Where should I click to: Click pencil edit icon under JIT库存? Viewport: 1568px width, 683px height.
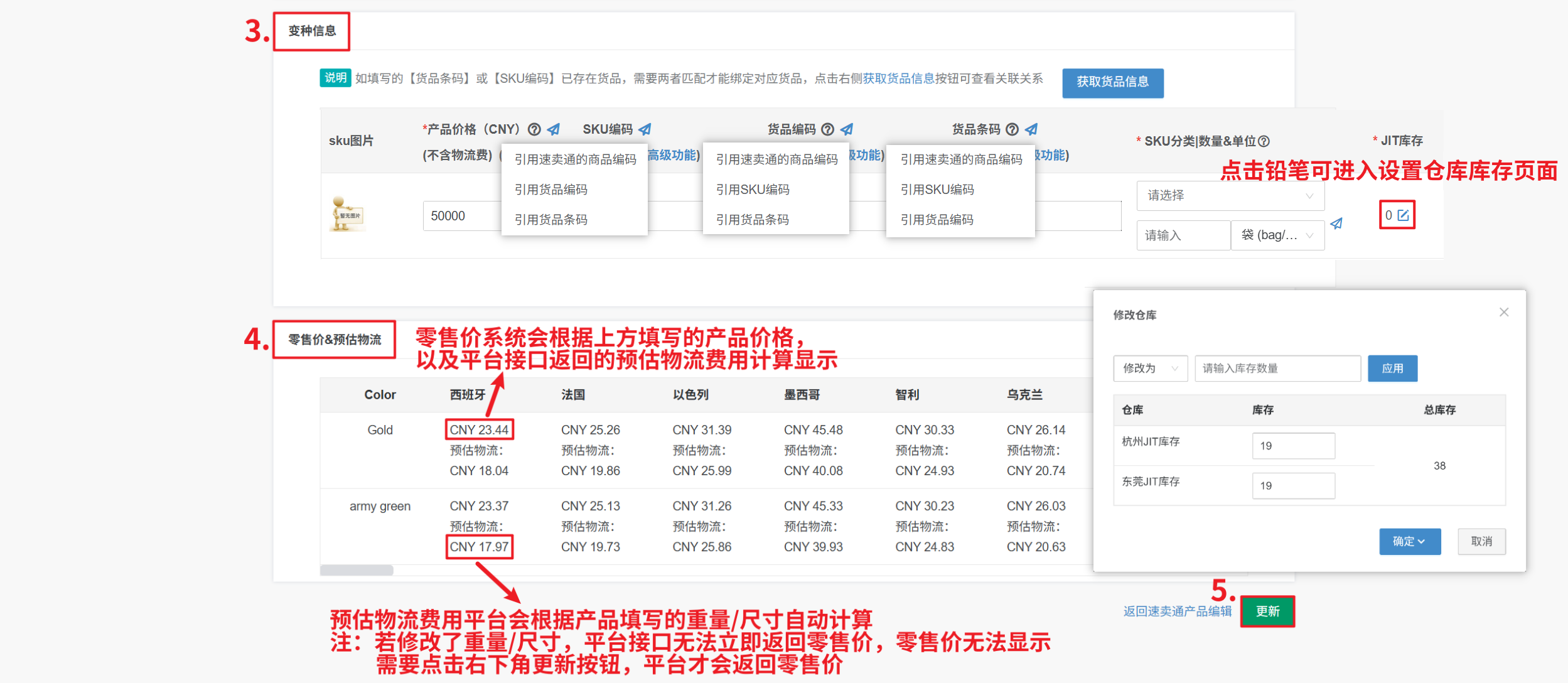tap(1404, 215)
